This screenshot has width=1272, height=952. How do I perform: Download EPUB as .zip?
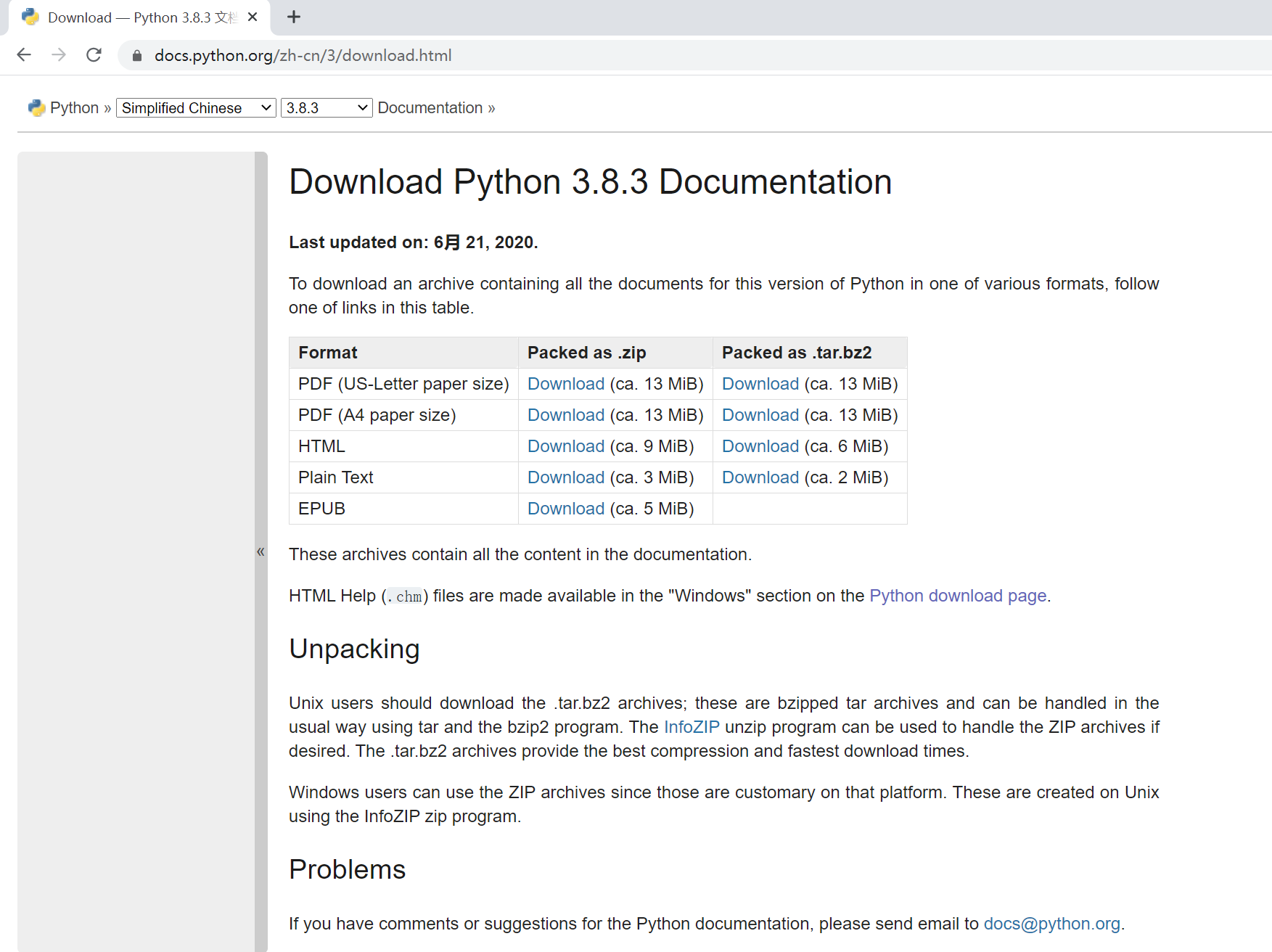566,509
